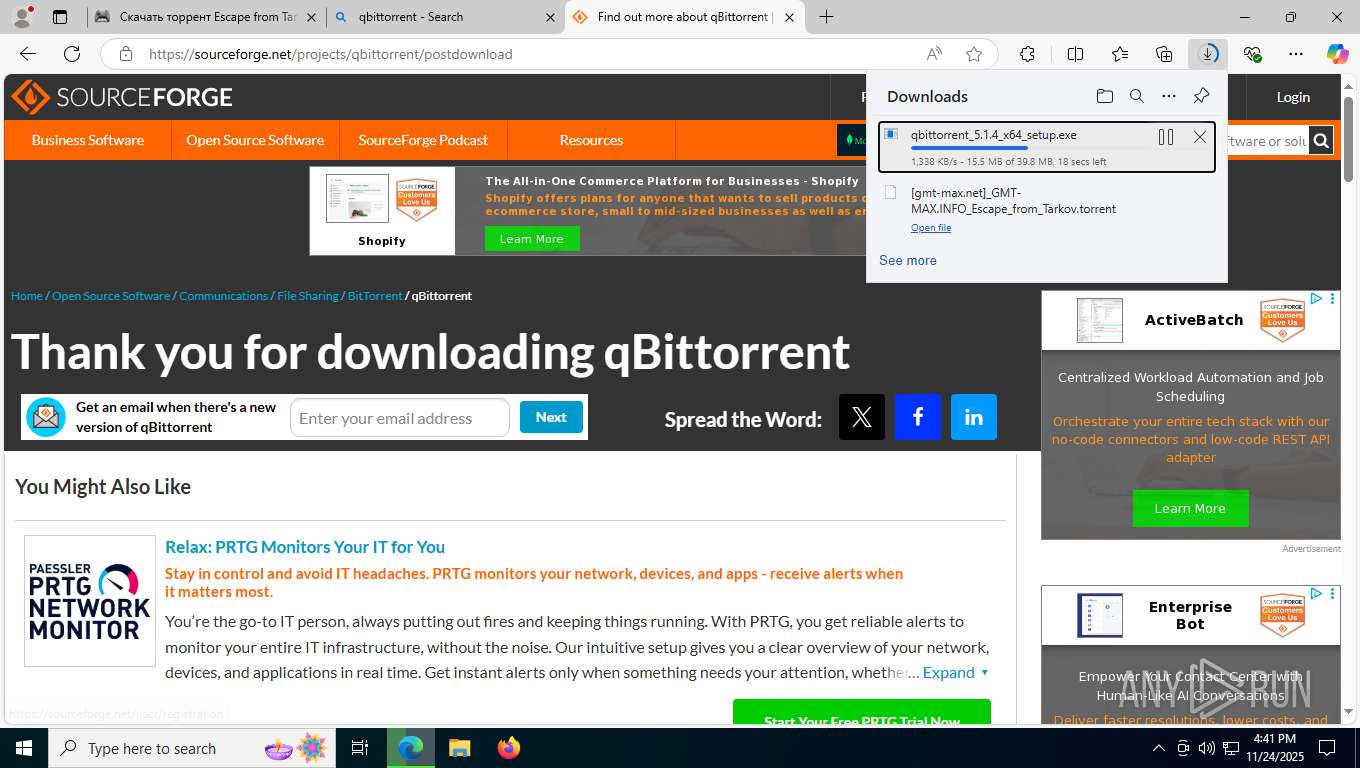Screen dimensions: 1360x768
Task: Click the email address input field
Action: [x=400, y=418]
